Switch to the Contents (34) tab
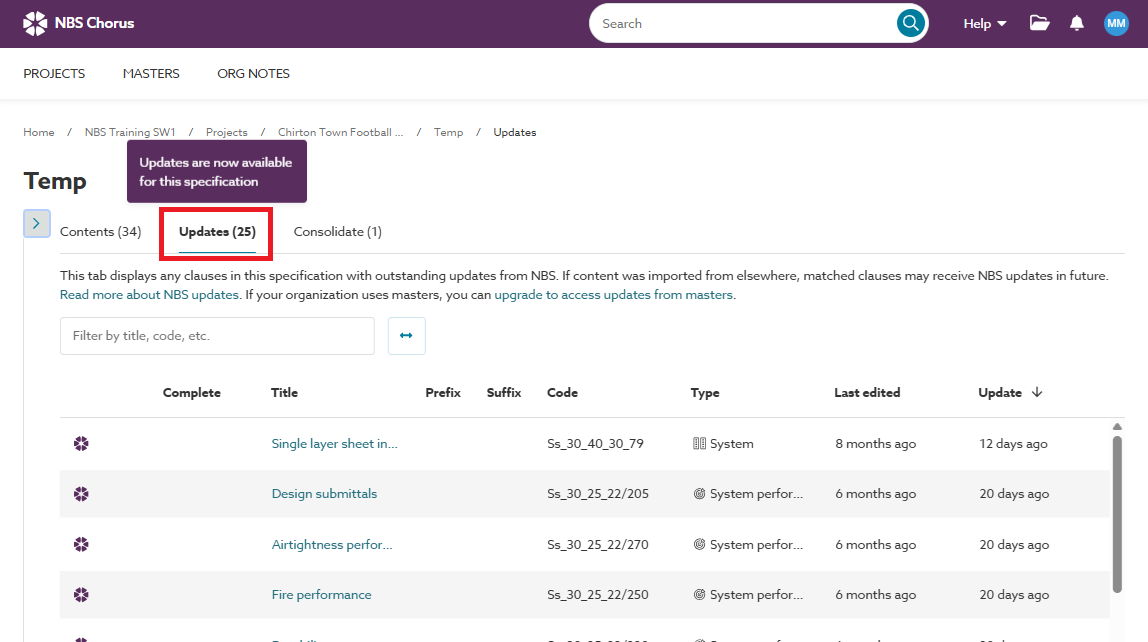The width and height of the screenshot is (1148, 642). coord(100,232)
